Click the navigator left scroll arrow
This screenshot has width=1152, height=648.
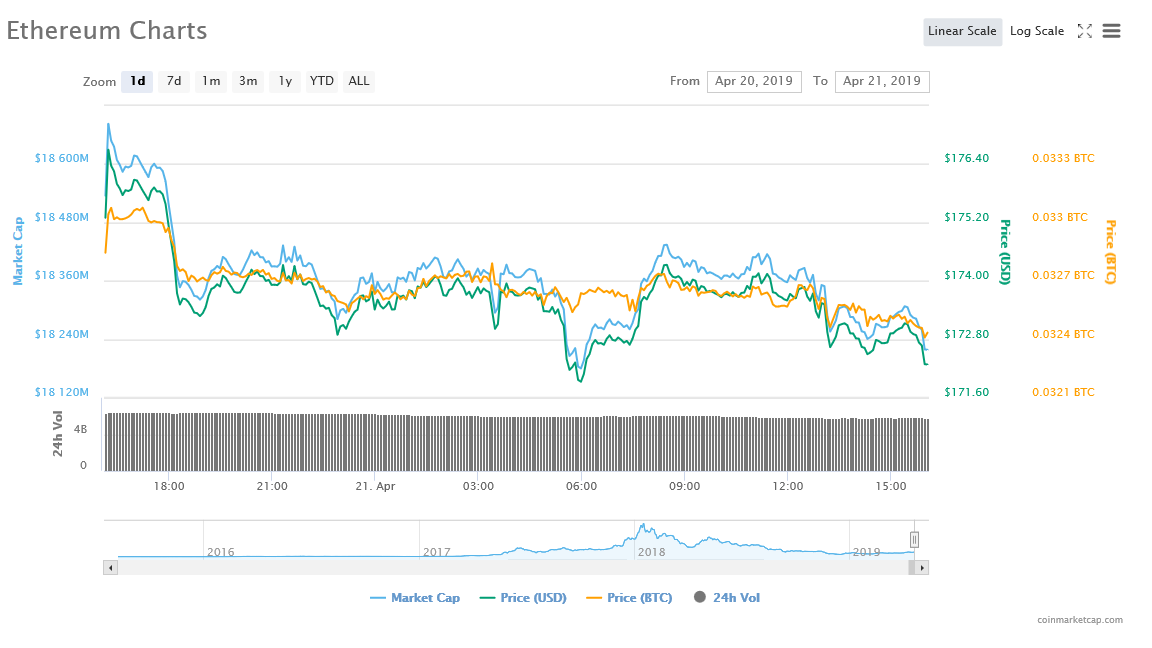[111, 567]
